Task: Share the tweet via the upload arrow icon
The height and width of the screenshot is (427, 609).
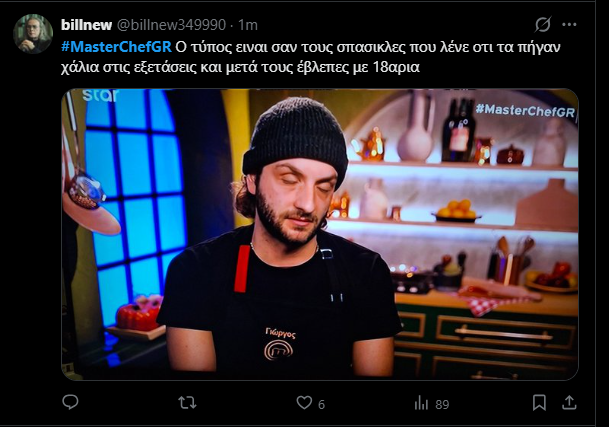Action: click(569, 403)
